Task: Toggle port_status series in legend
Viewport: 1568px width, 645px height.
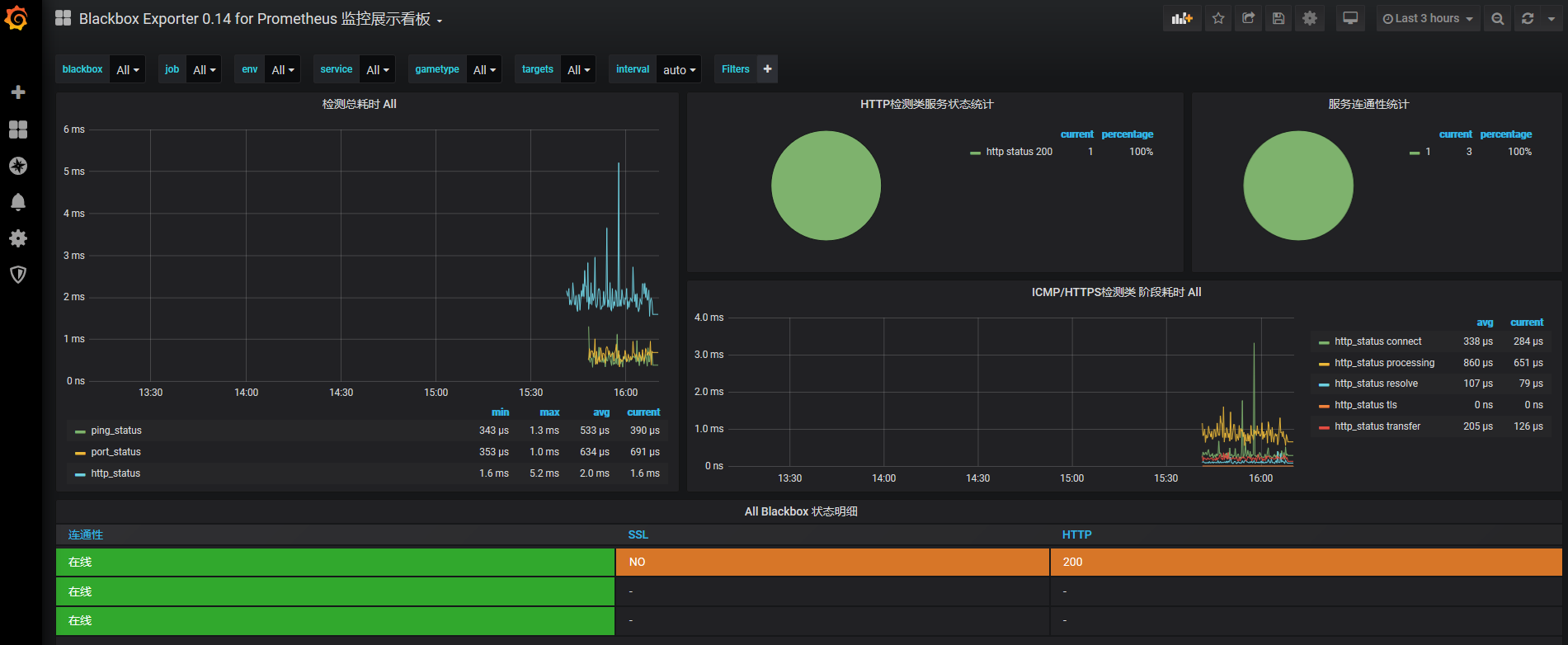Action: [116, 452]
